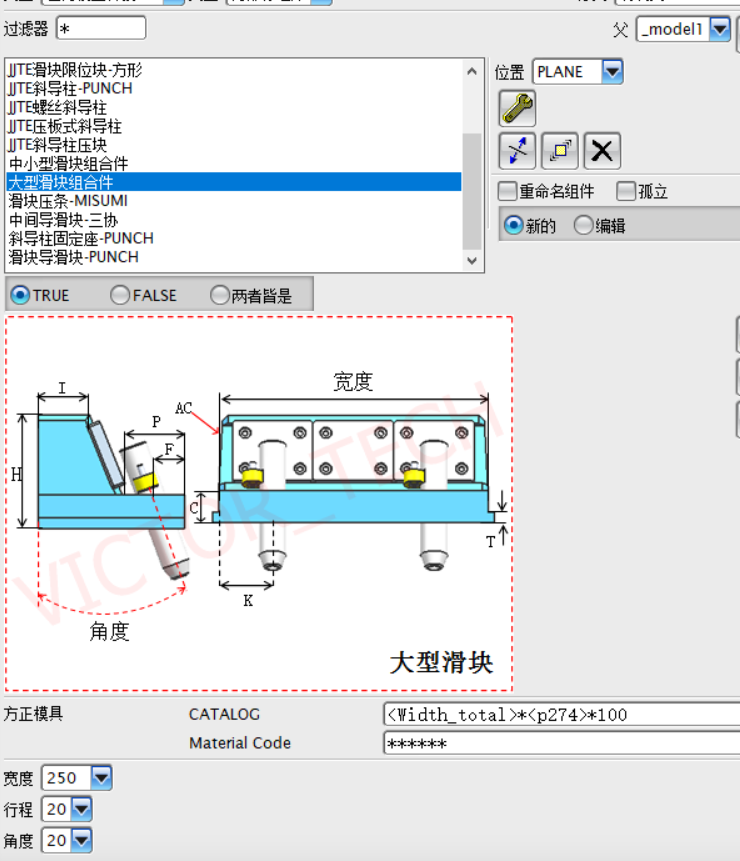Click the flip direction arrows icon
This screenshot has width=740, height=861.
click(x=517, y=150)
